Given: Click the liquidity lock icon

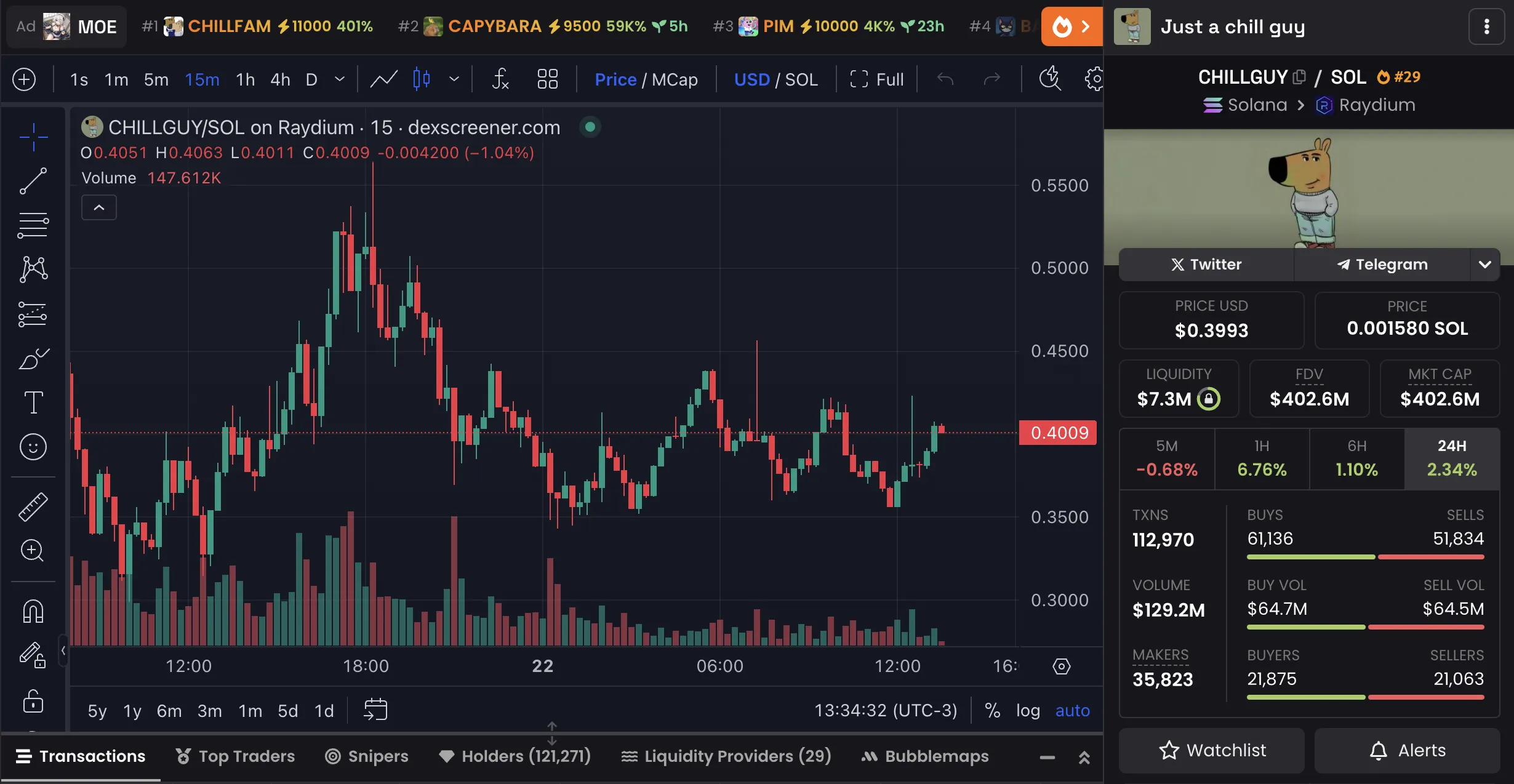Looking at the screenshot, I should (1208, 399).
